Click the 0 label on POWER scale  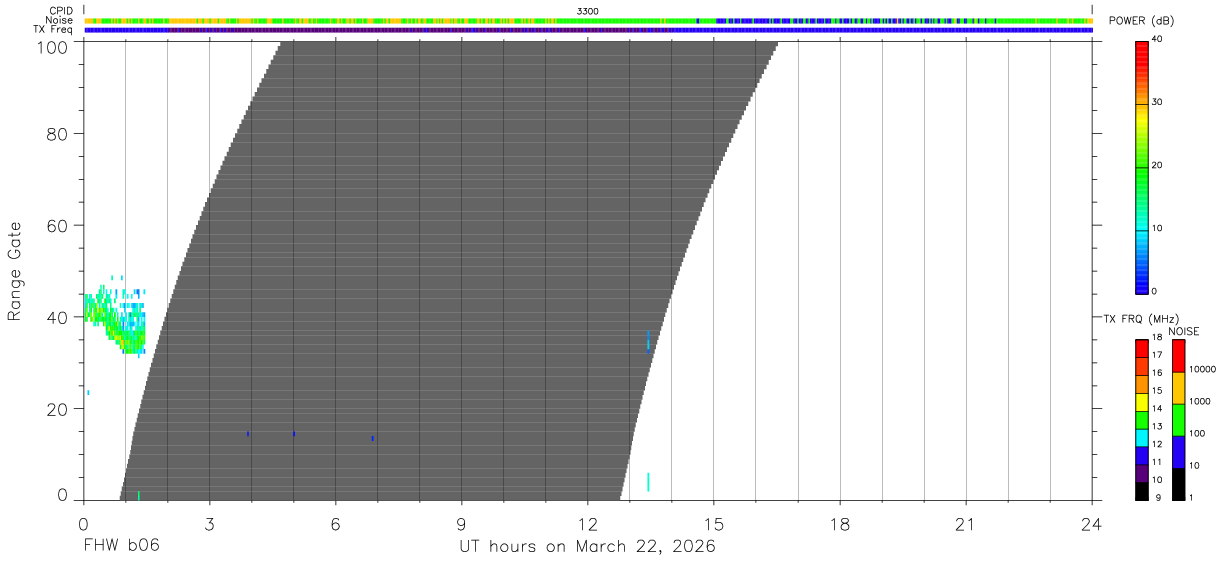(1155, 292)
